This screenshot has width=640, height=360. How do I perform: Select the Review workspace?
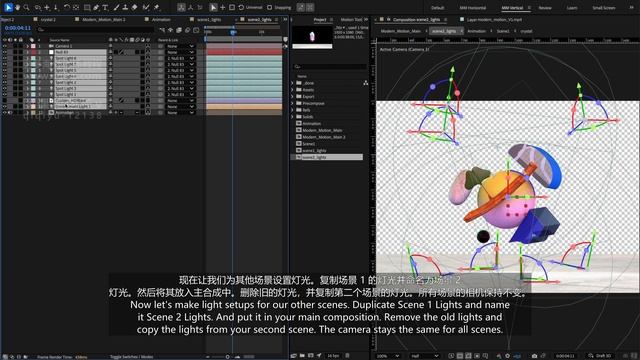[544, 7]
